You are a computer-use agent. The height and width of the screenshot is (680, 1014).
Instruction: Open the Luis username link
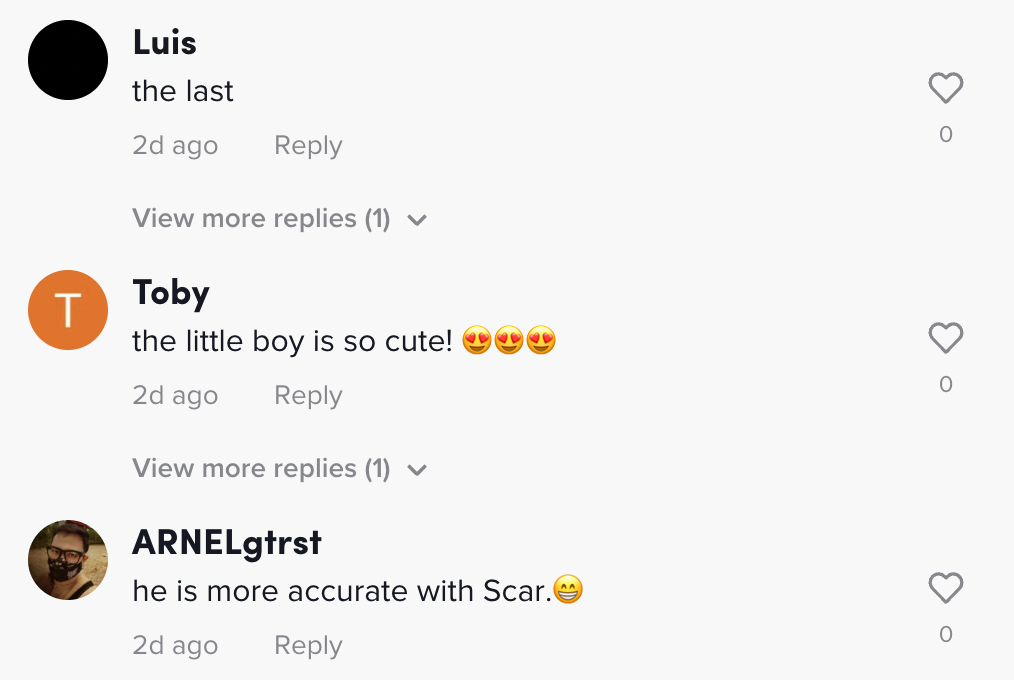coord(164,42)
